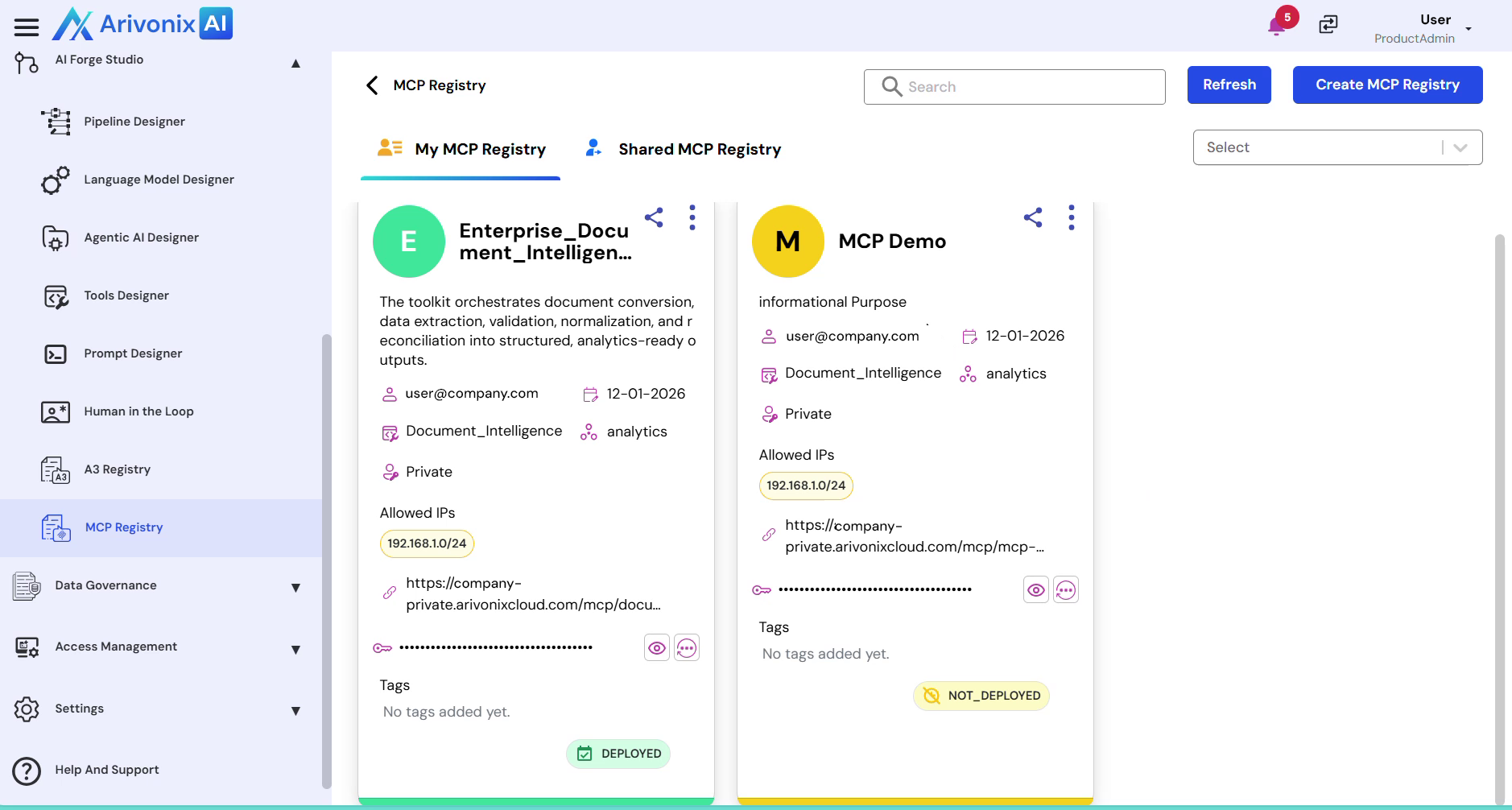The width and height of the screenshot is (1512, 810).
Task: Click the back arrow beside MCP Registry
Action: [x=372, y=85]
